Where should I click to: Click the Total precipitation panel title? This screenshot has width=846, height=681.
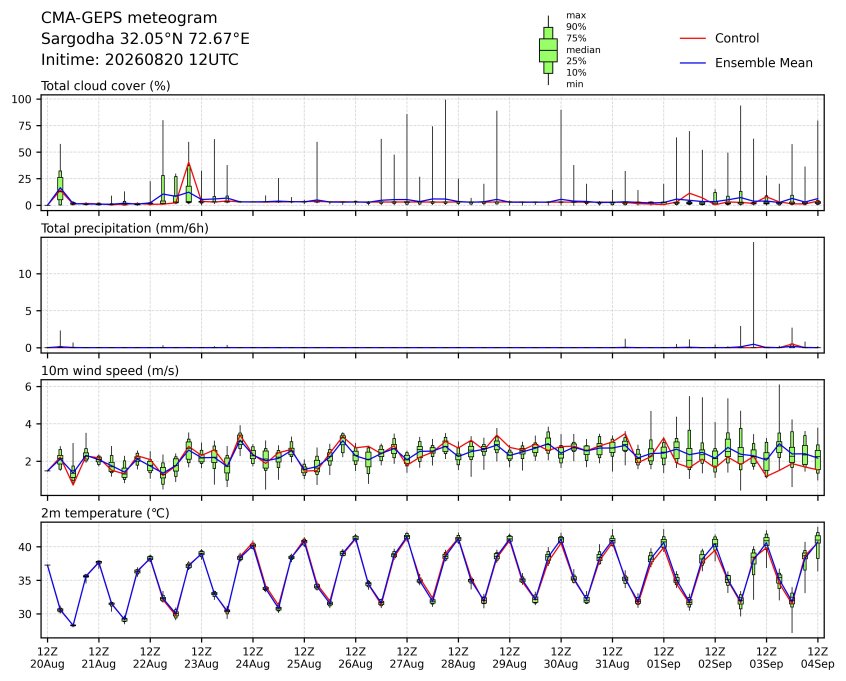[125, 228]
